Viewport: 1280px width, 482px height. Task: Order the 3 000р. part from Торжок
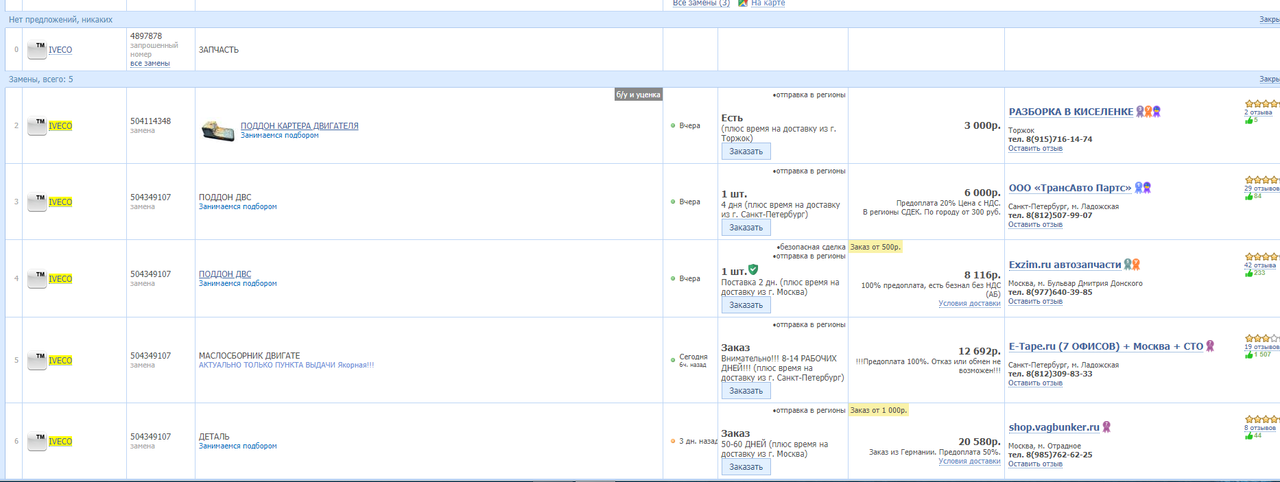click(746, 152)
